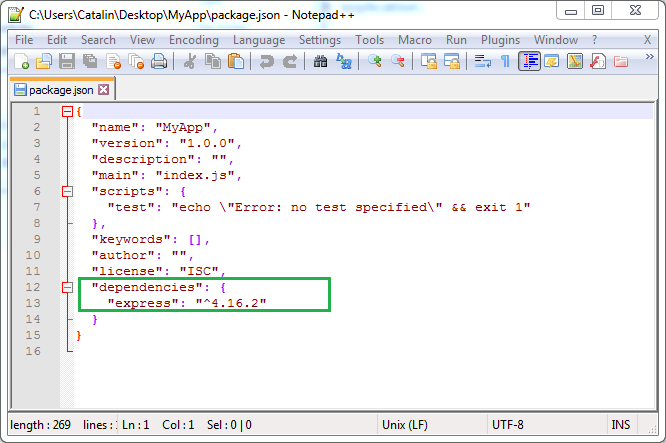Viewport: 666px width, 443px height.
Task: Close the package.json tab with its red X
Action: [104, 90]
